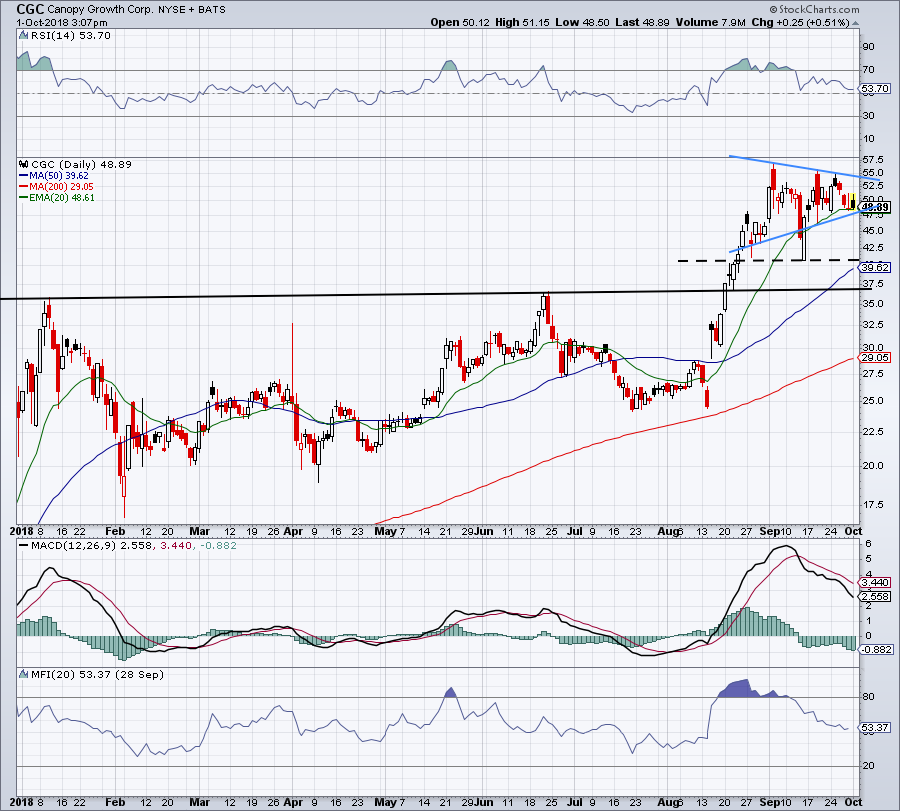The width and height of the screenshot is (900, 811).
Task: Click the MA(200) 29.05 legend entry
Action: (56, 187)
